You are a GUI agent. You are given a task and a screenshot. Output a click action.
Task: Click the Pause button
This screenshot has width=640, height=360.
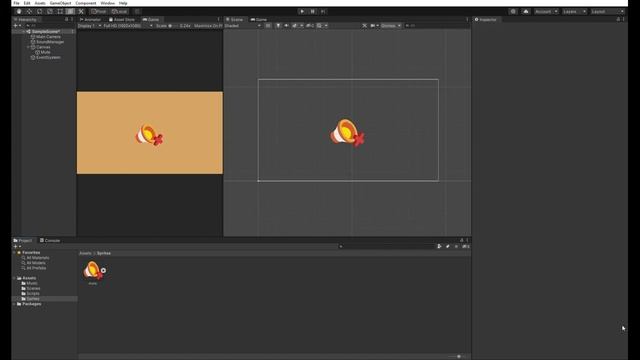313,11
